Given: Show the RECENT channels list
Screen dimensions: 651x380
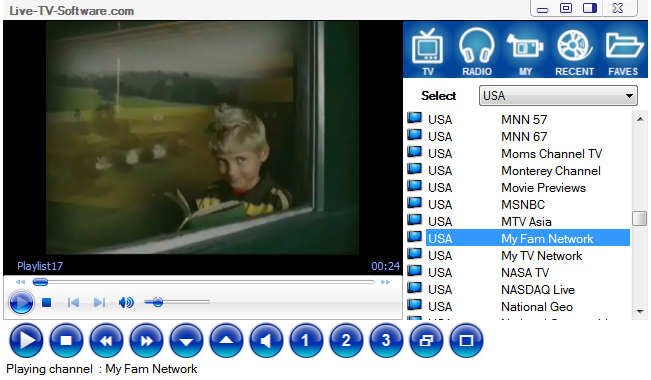Looking at the screenshot, I should [575, 52].
